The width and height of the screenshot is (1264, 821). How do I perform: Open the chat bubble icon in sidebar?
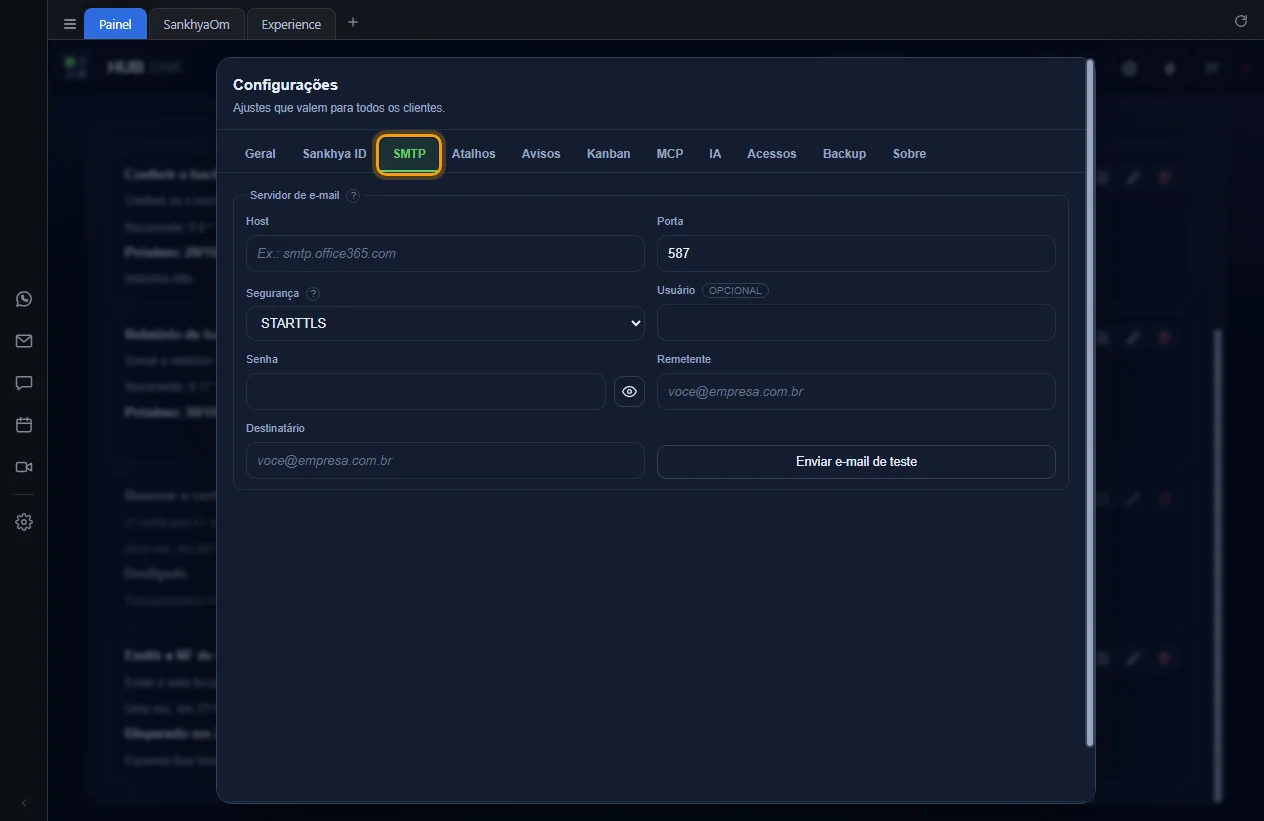pos(24,383)
